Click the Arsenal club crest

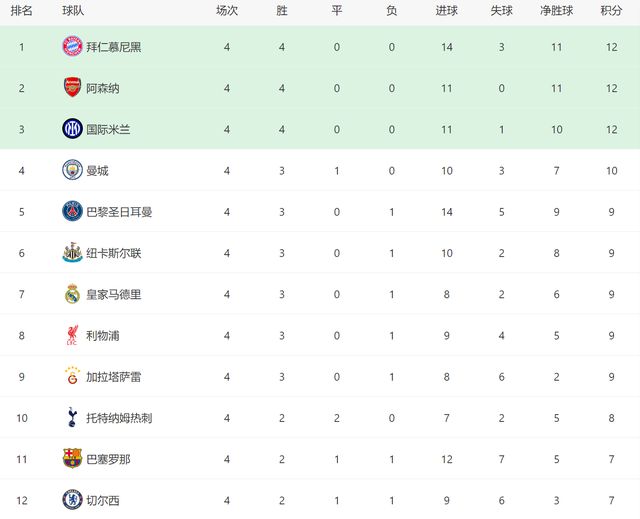tap(72, 88)
